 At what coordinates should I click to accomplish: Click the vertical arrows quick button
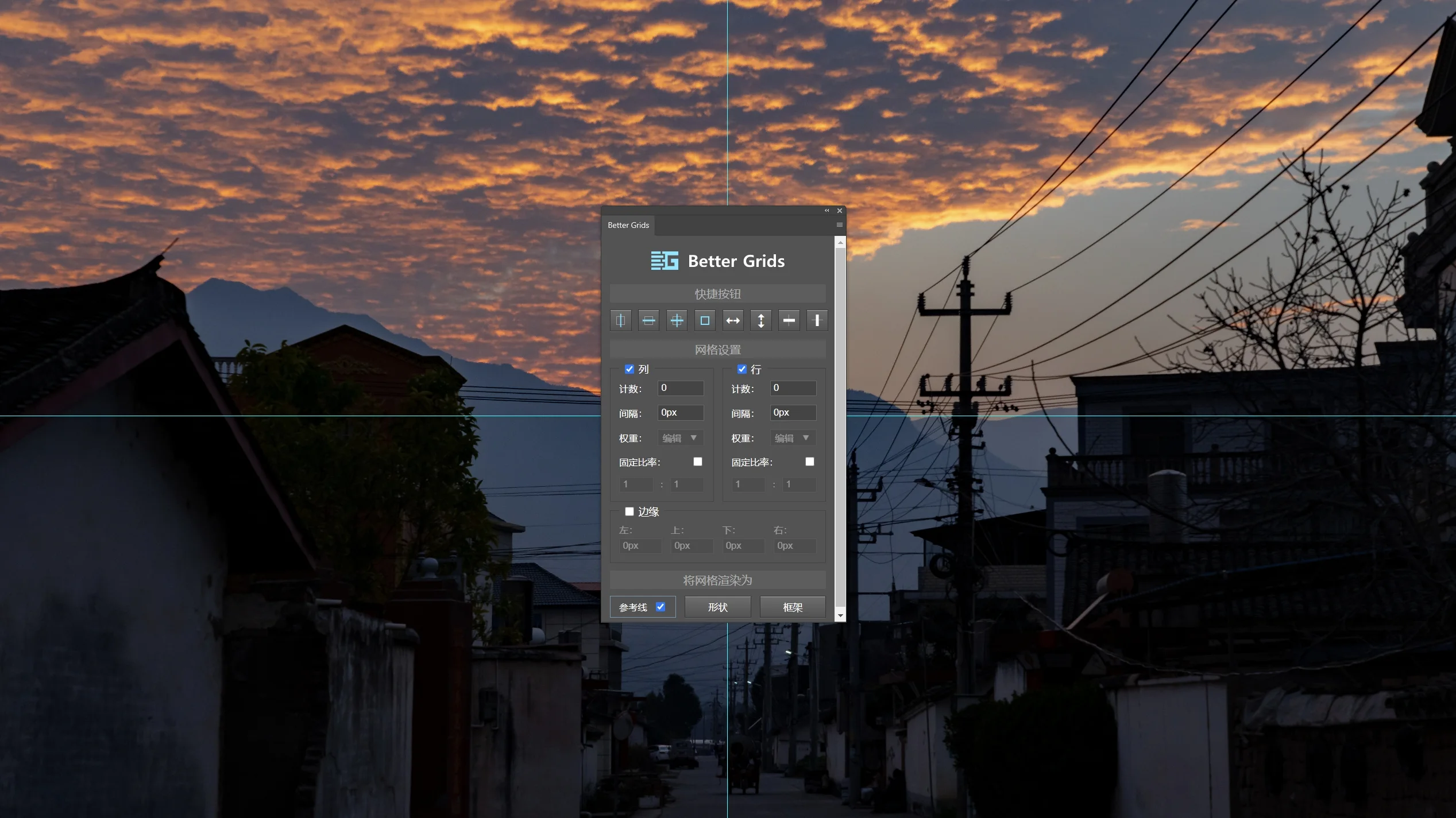(x=760, y=320)
